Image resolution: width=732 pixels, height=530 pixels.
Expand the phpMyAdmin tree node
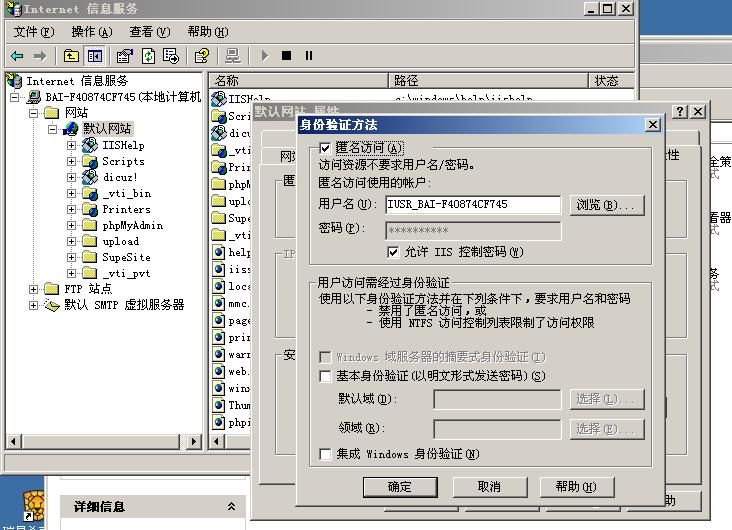71,226
